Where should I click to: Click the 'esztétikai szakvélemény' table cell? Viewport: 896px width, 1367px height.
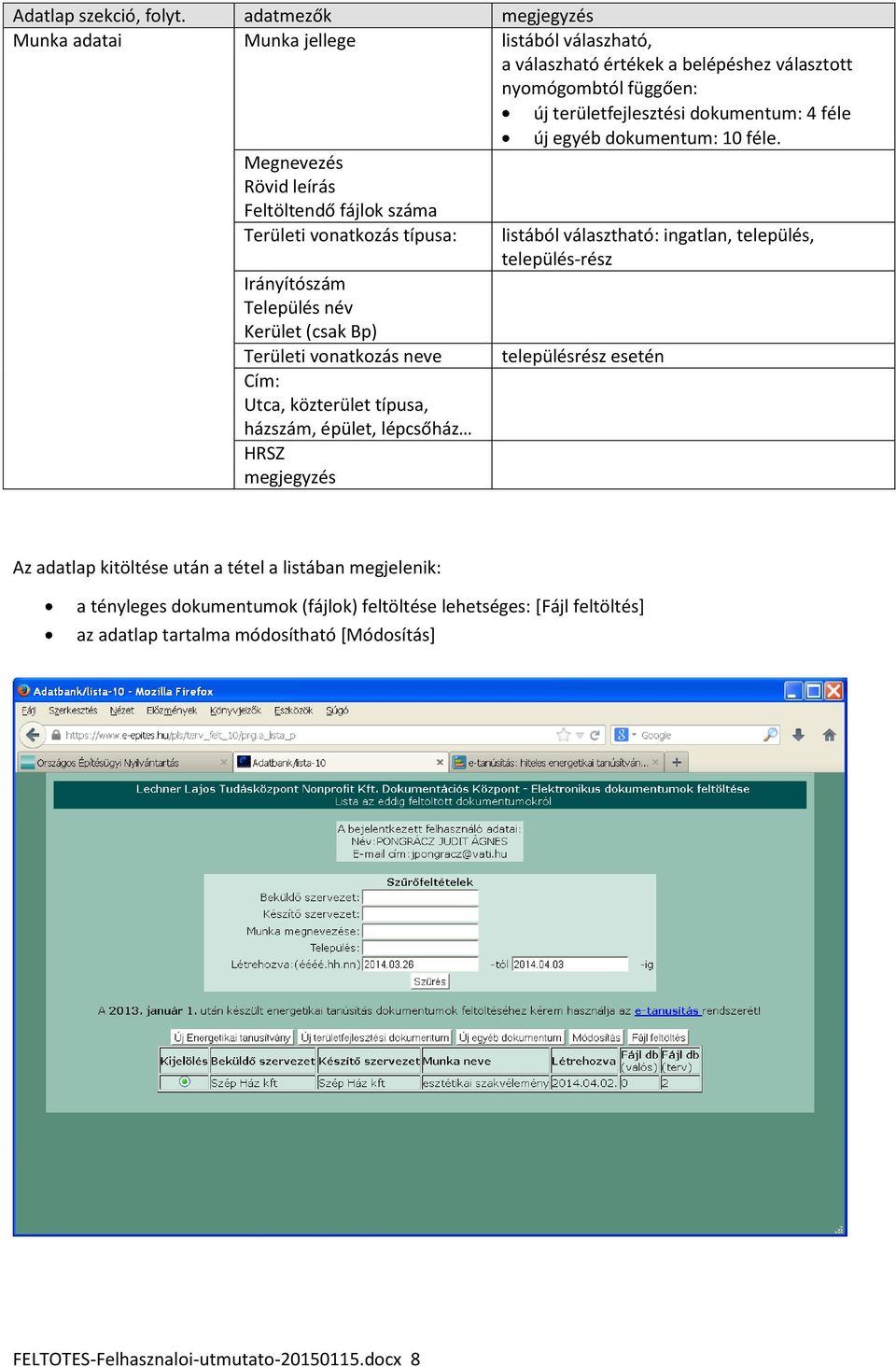(485, 1083)
